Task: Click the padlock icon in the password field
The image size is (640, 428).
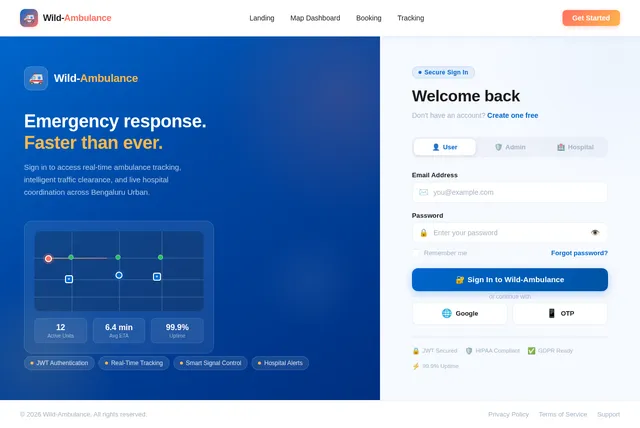Action: (x=424, y=233)
